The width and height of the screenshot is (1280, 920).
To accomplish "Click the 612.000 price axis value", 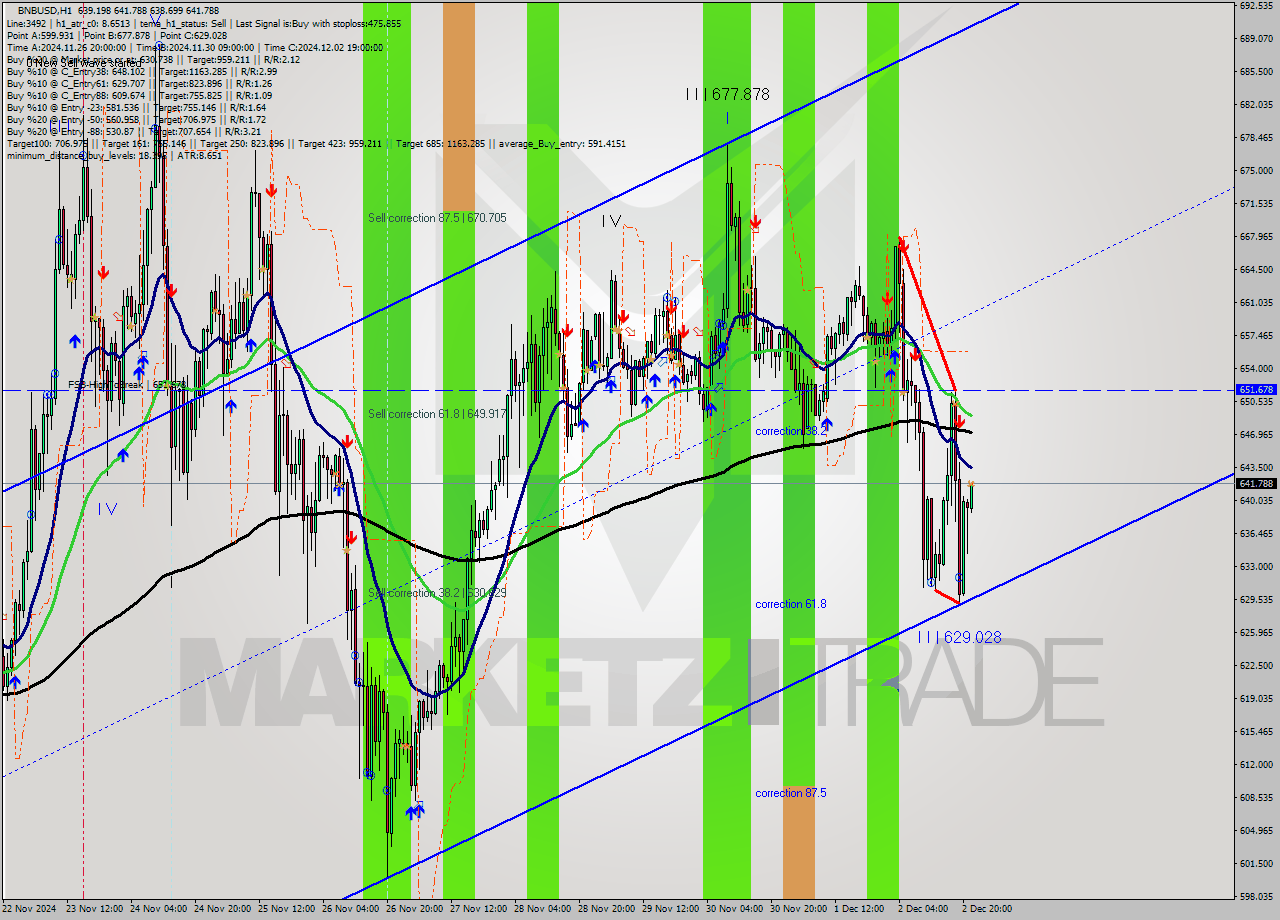I will tap(1256, 764).
